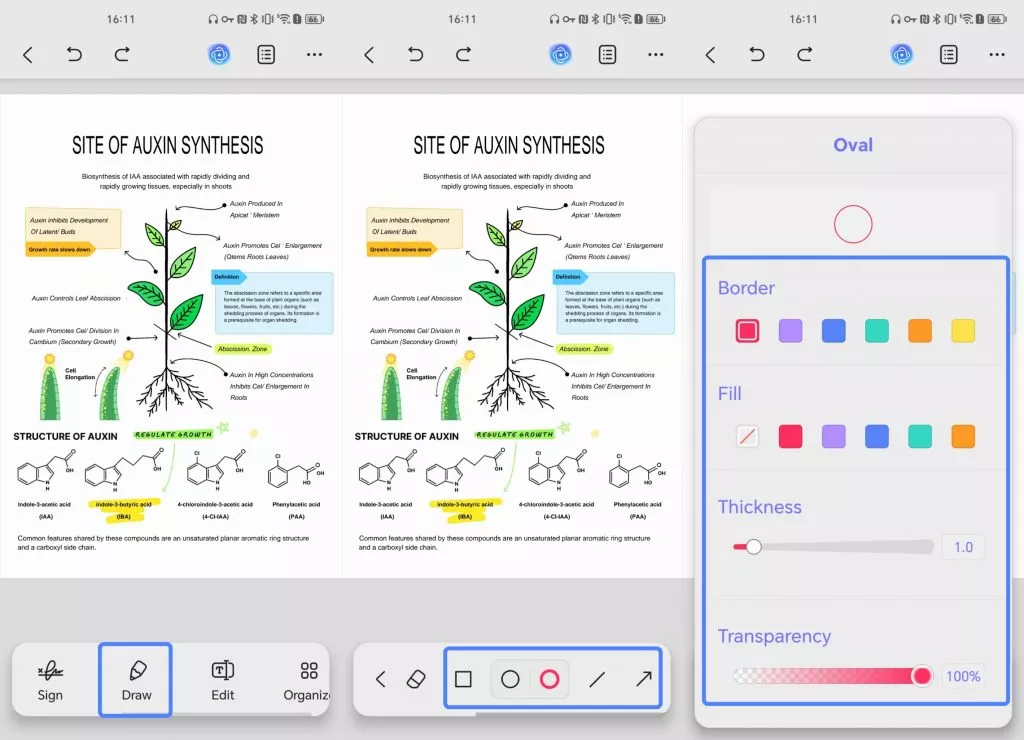Open the AI assistant icon in the left screen
The image size is (1024, 740).
pyautogui.click(x=219, y=54)
